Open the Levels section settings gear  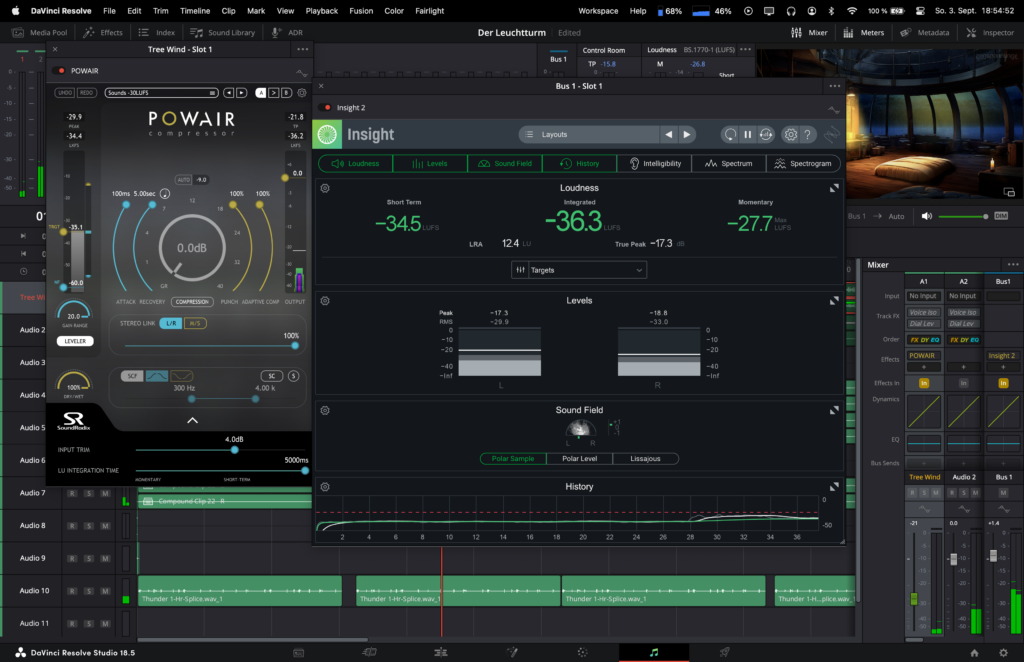pos(325,301)
